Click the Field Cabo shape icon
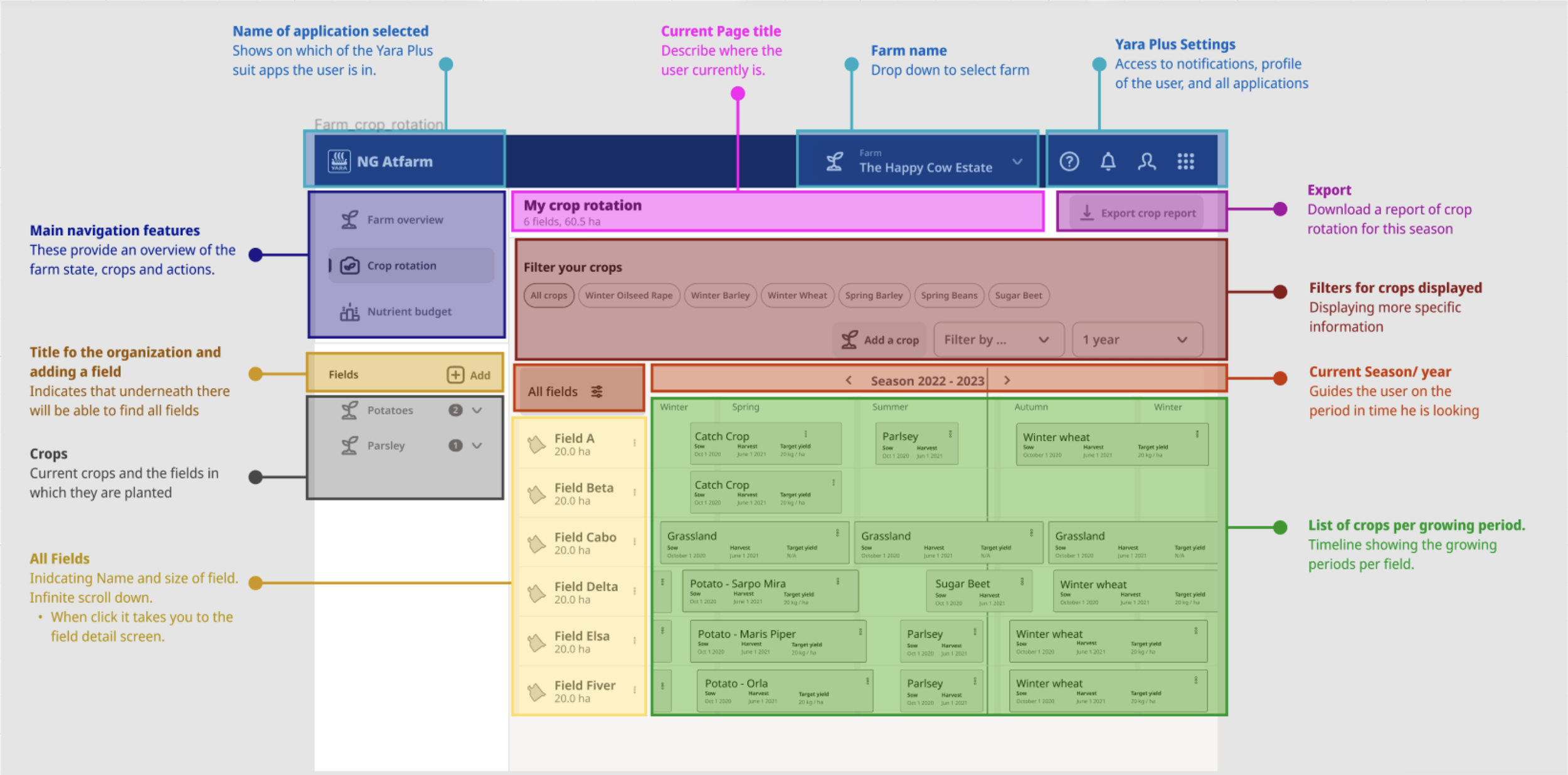The height and width of the screenshot is (775, 1568). (536, 543)
